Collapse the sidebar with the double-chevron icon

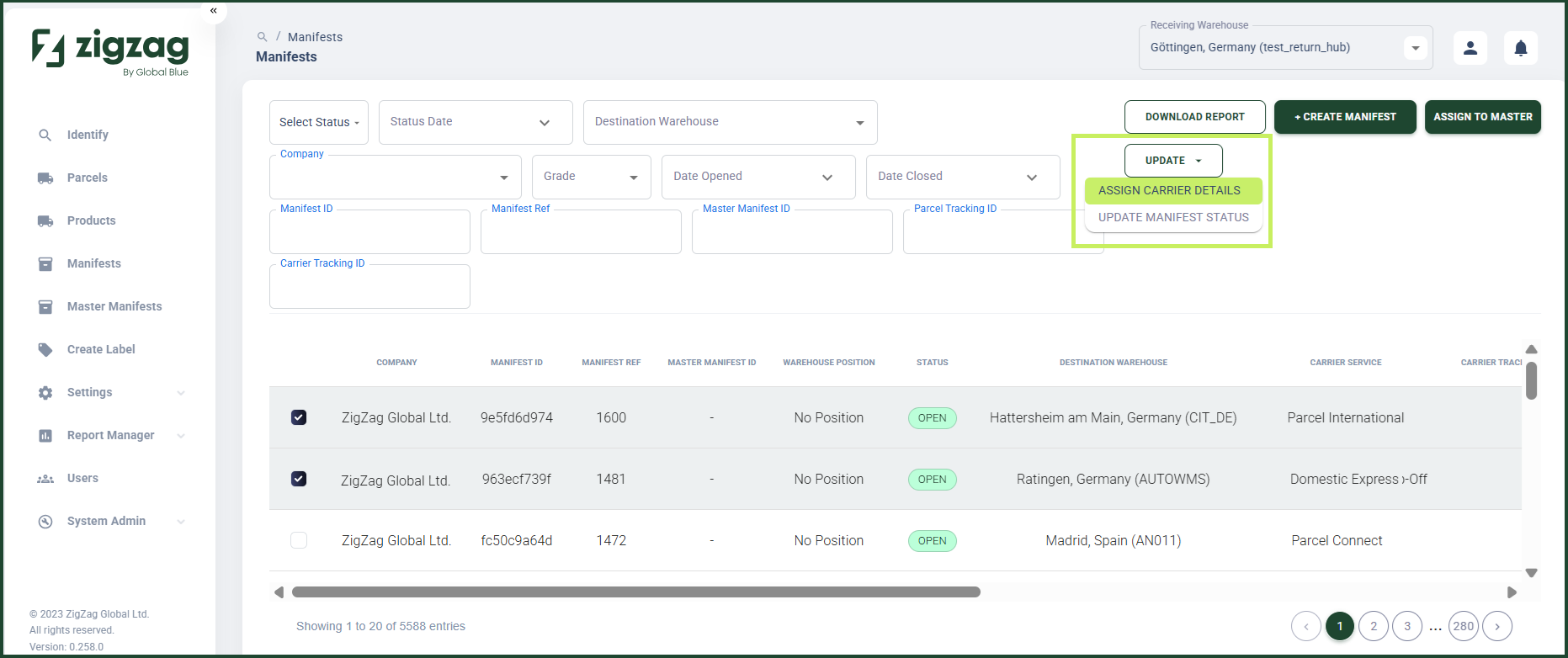point(214,11)
